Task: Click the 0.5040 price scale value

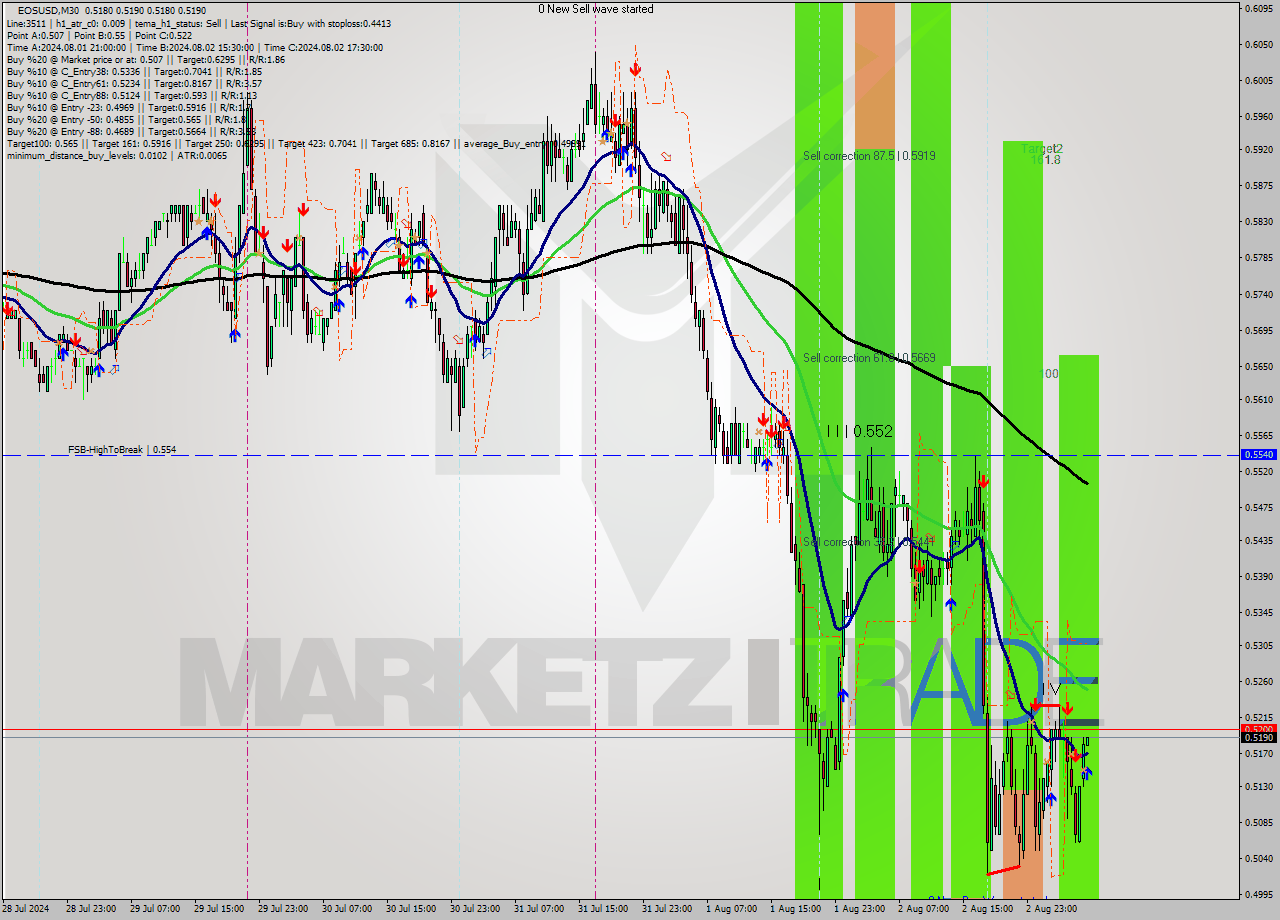Action: [x=1258, y=859]
